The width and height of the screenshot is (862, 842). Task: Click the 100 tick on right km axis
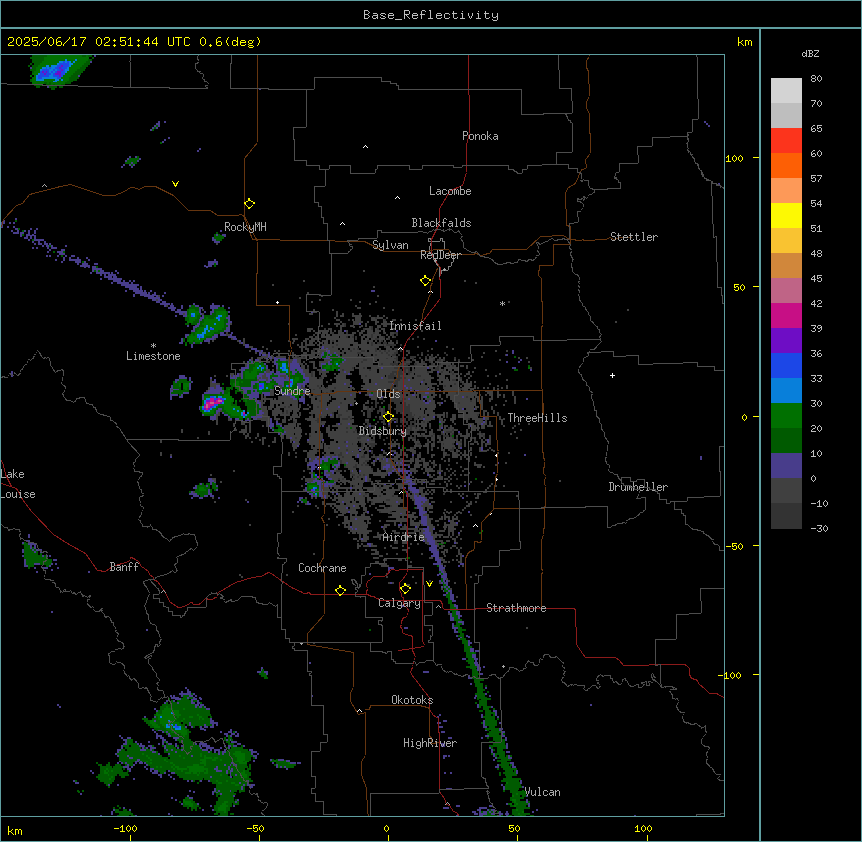[x=734, y=158]
